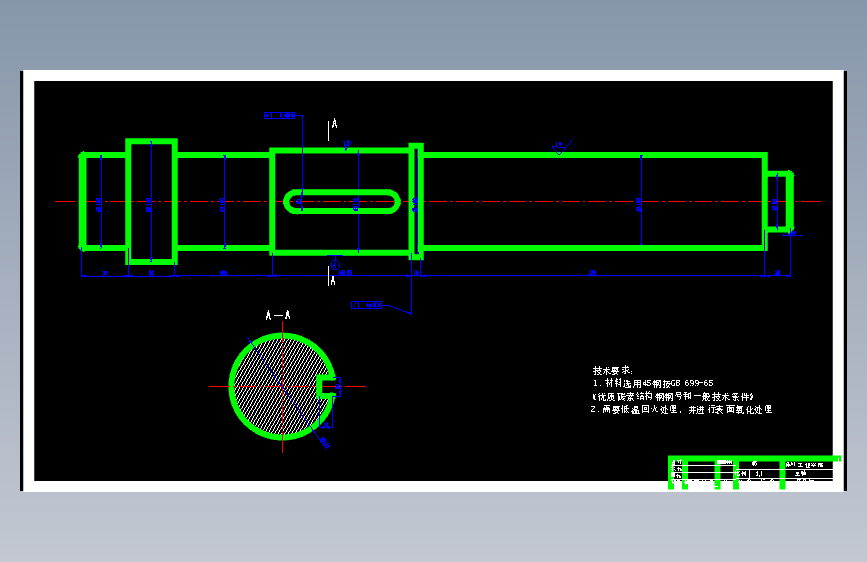Click technical note 2 about tempering treatment
867x562 pixels.
tap(681, 409)
